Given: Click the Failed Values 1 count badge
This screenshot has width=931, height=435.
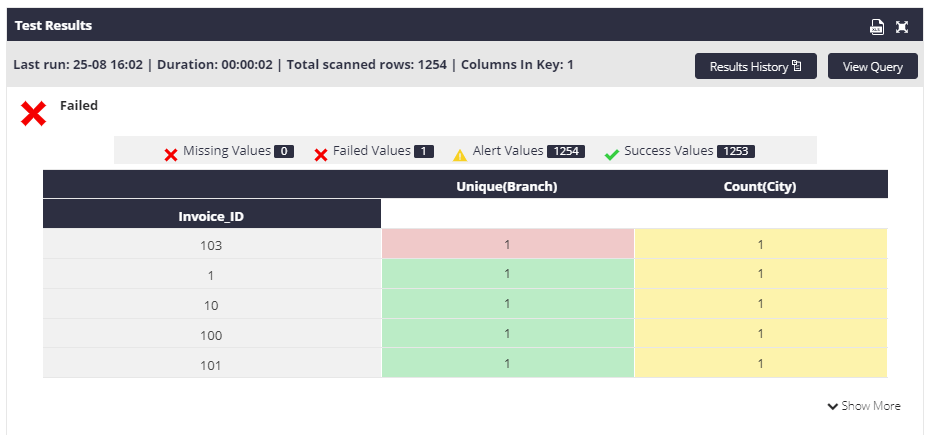Looking at the screenshot, I should pos(424,151).
